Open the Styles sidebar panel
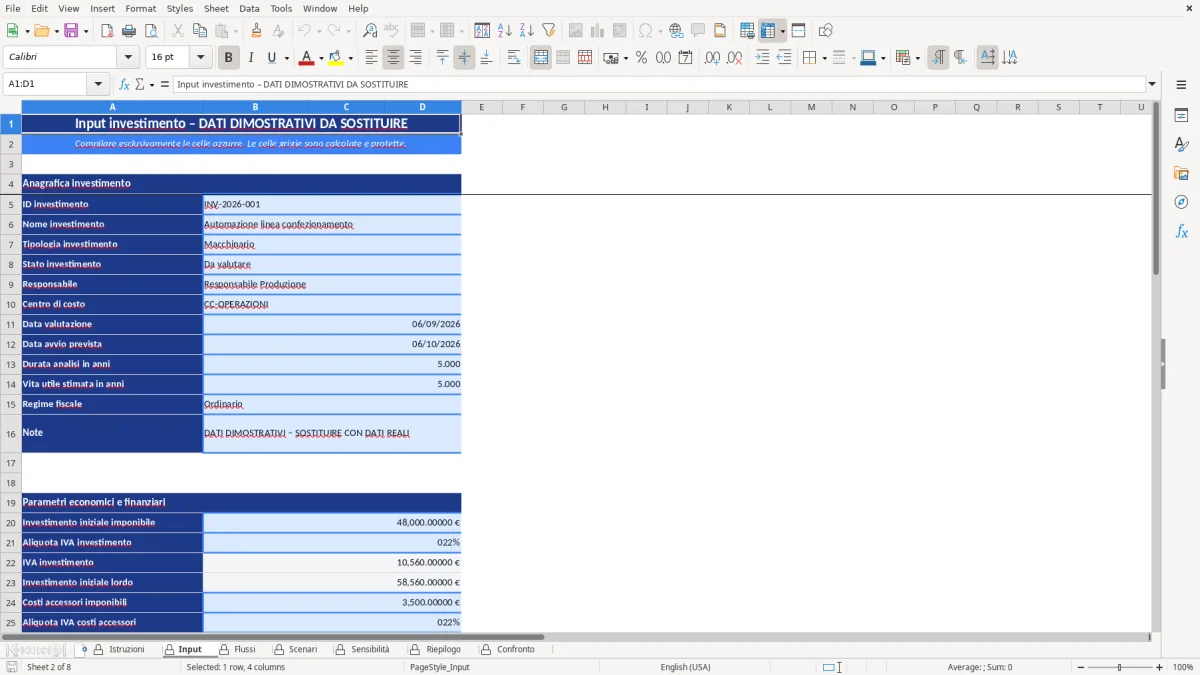Image resolution: width=1200 pixels, height=675 pixels. [1181, 145]
